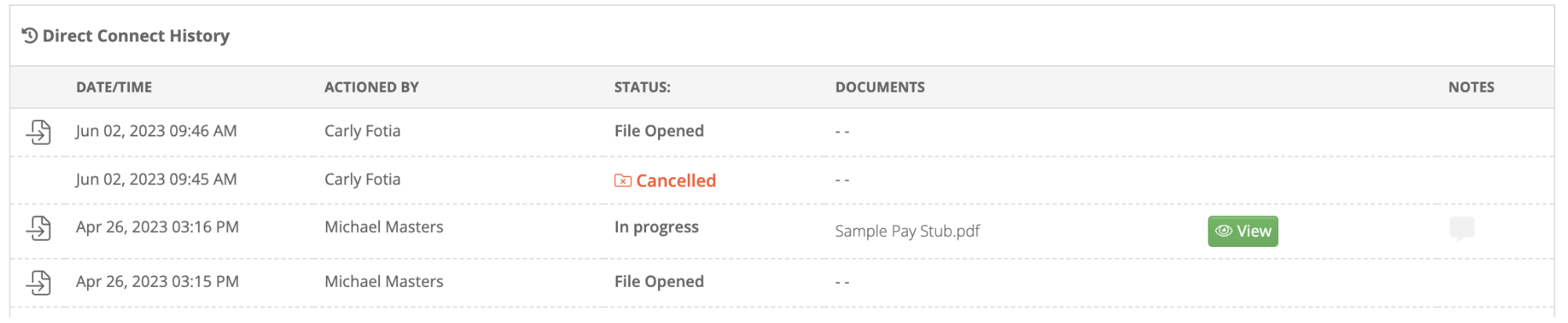
Task: Click Carly Fotia in the Cancelled row
Action: [363, 180]
